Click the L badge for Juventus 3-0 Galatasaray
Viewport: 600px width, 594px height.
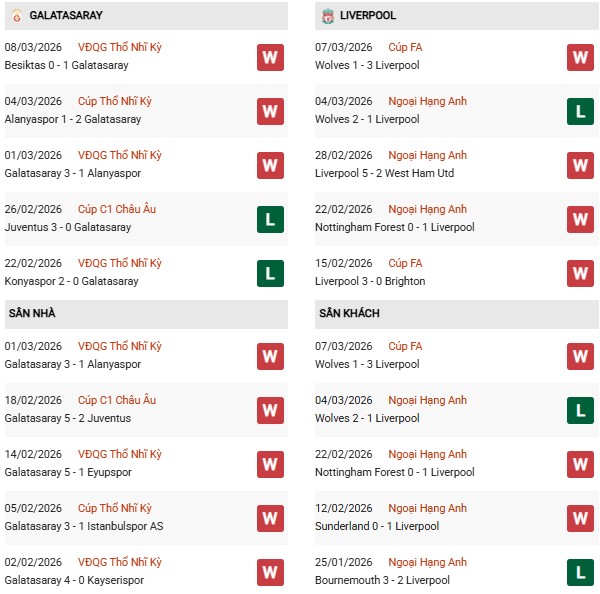click(x=270, y=219)
